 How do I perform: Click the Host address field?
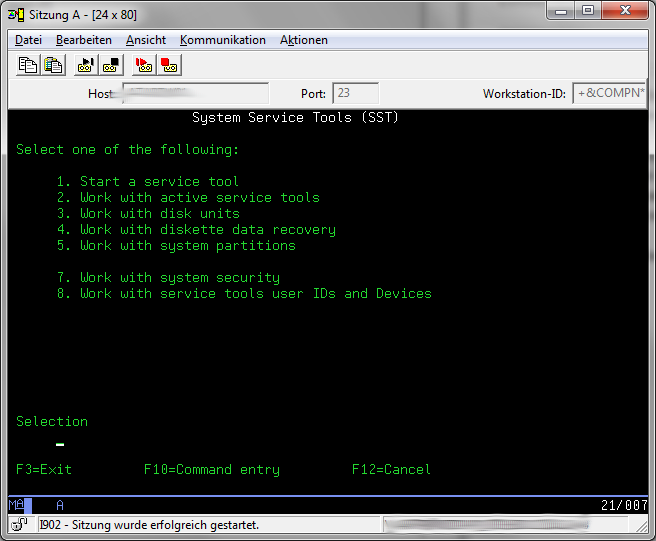[193, 94]
